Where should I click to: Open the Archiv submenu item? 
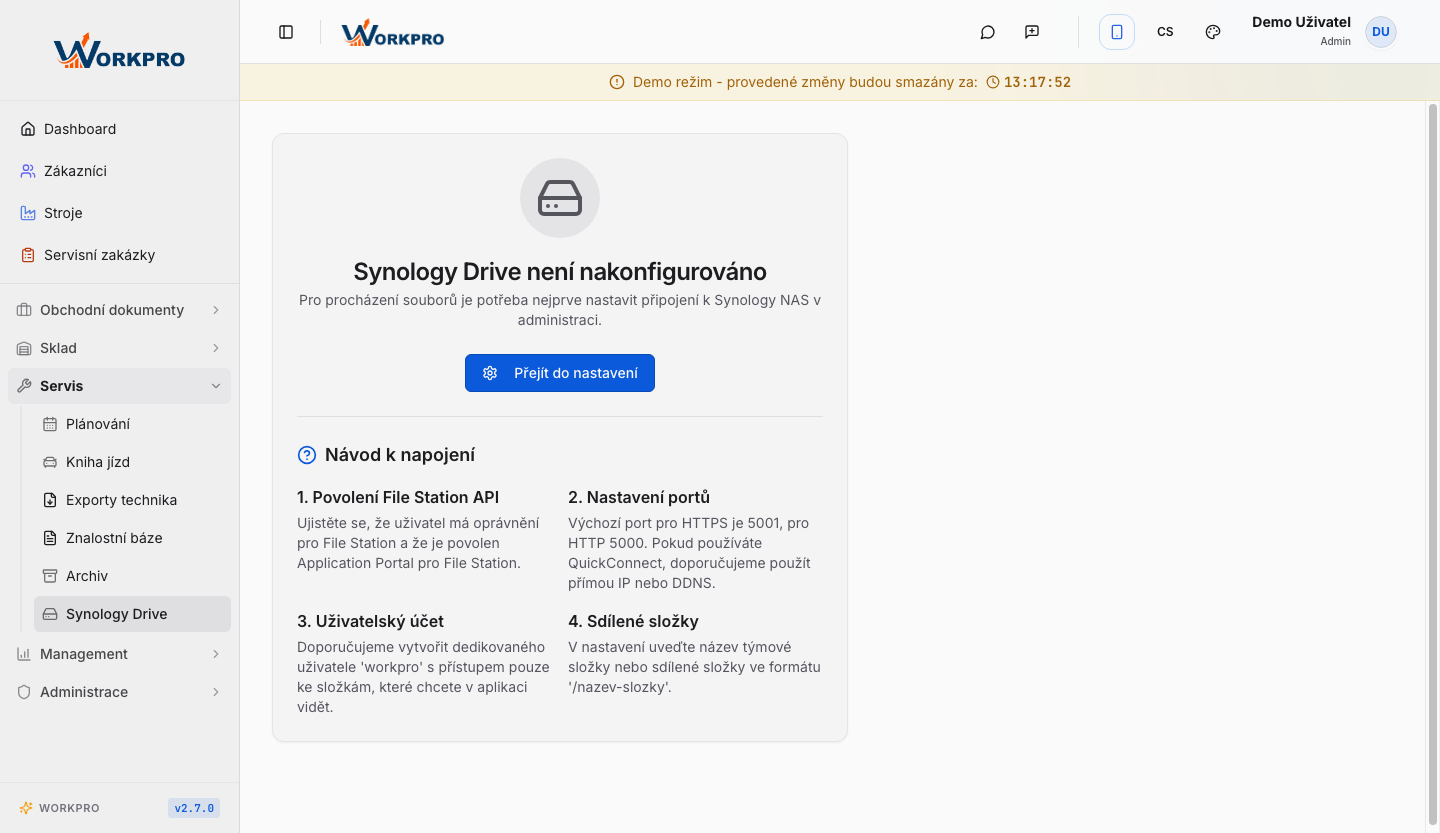pos(132,576)
